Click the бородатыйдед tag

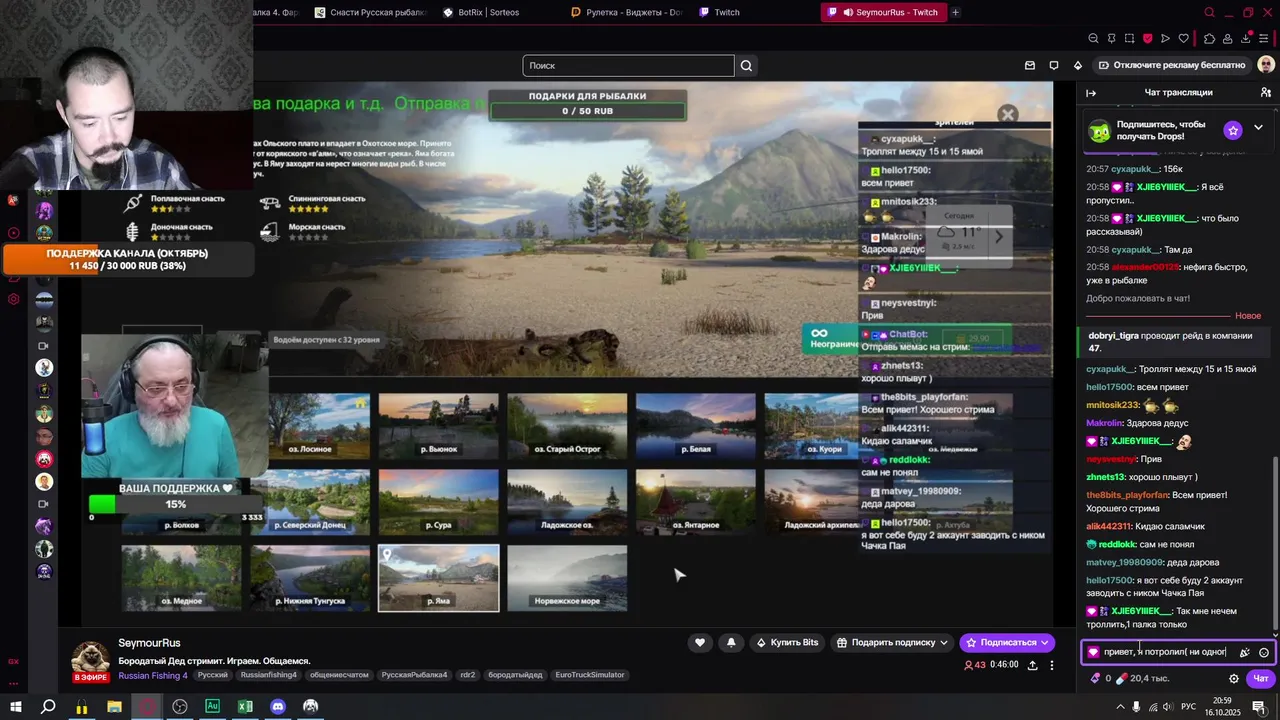(515, 675)
